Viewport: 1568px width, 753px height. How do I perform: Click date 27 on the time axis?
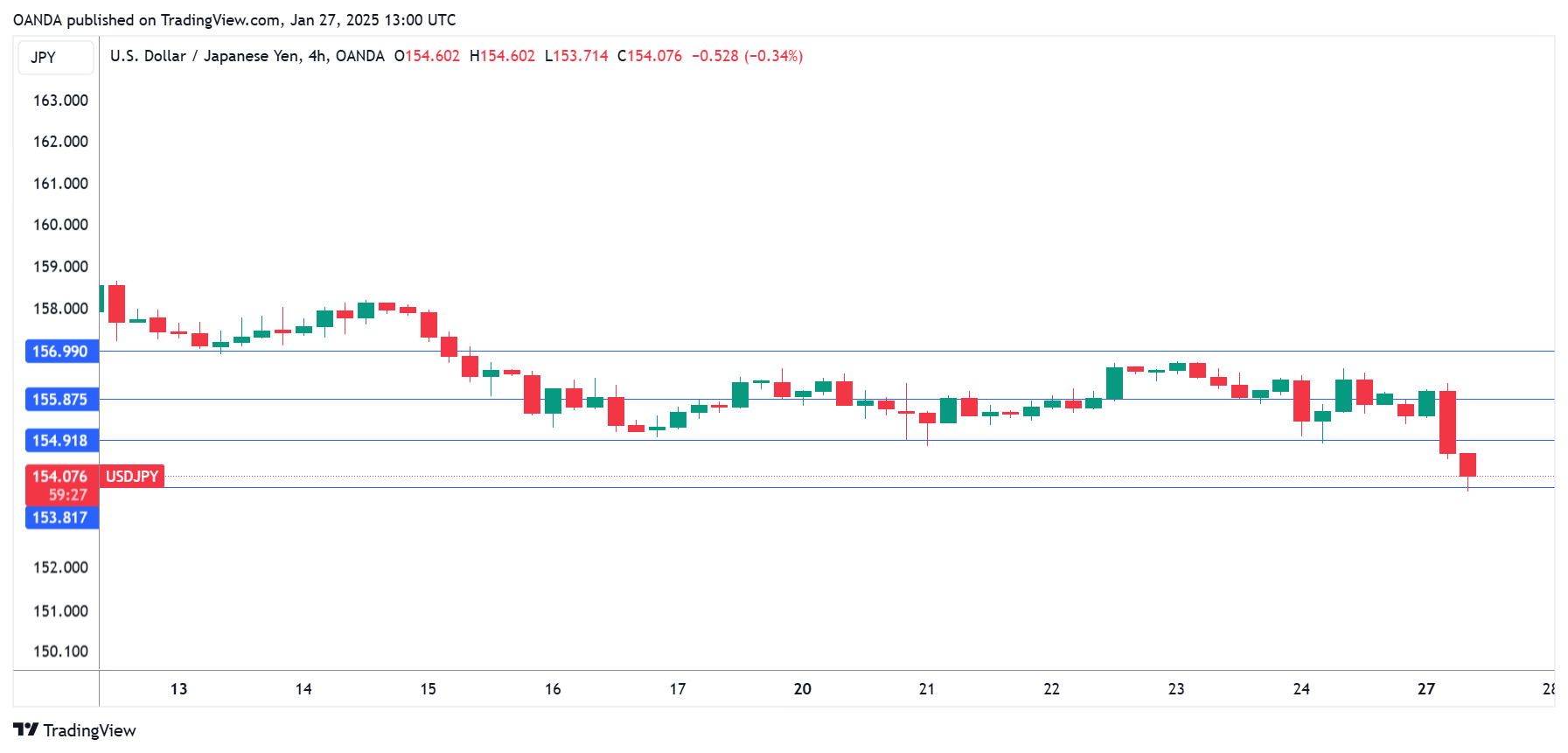[x=1425, y=689]
